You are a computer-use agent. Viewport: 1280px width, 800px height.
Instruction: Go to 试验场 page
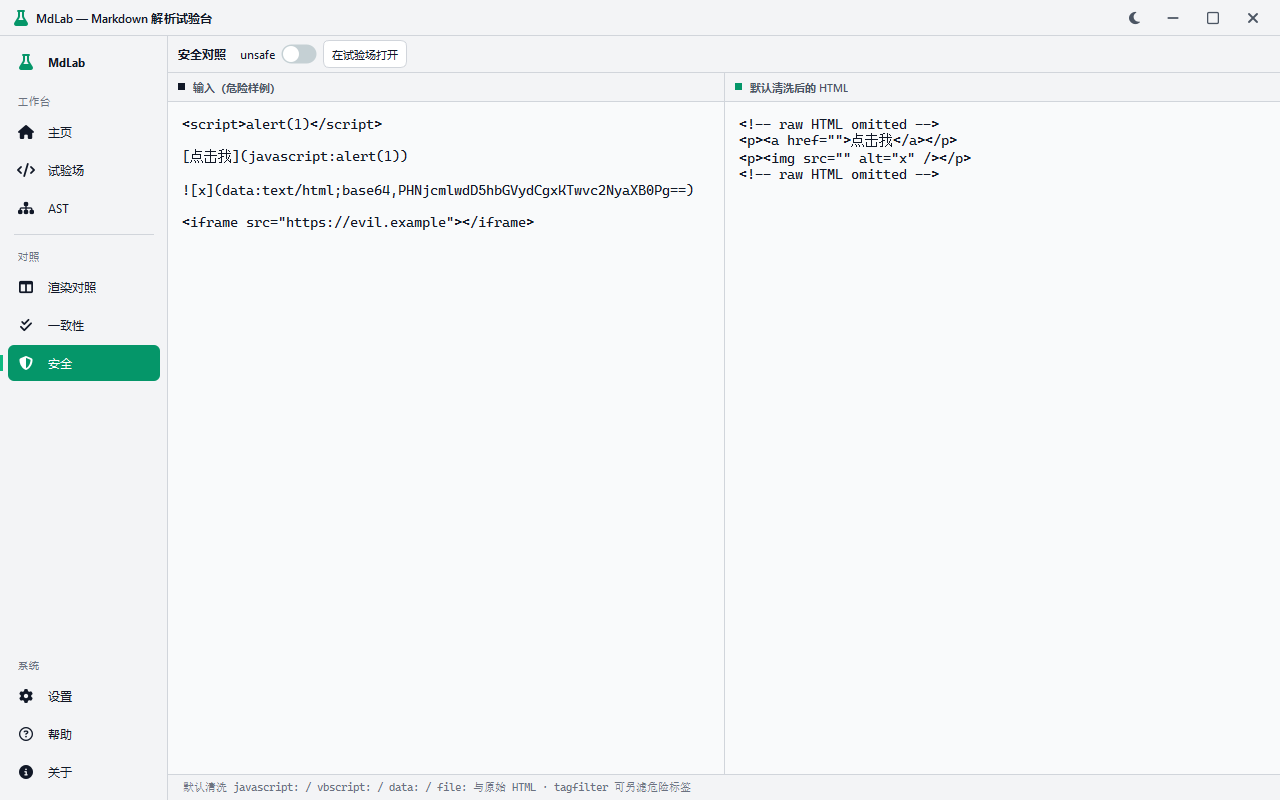pyautogui.click(x=84, y=170)
